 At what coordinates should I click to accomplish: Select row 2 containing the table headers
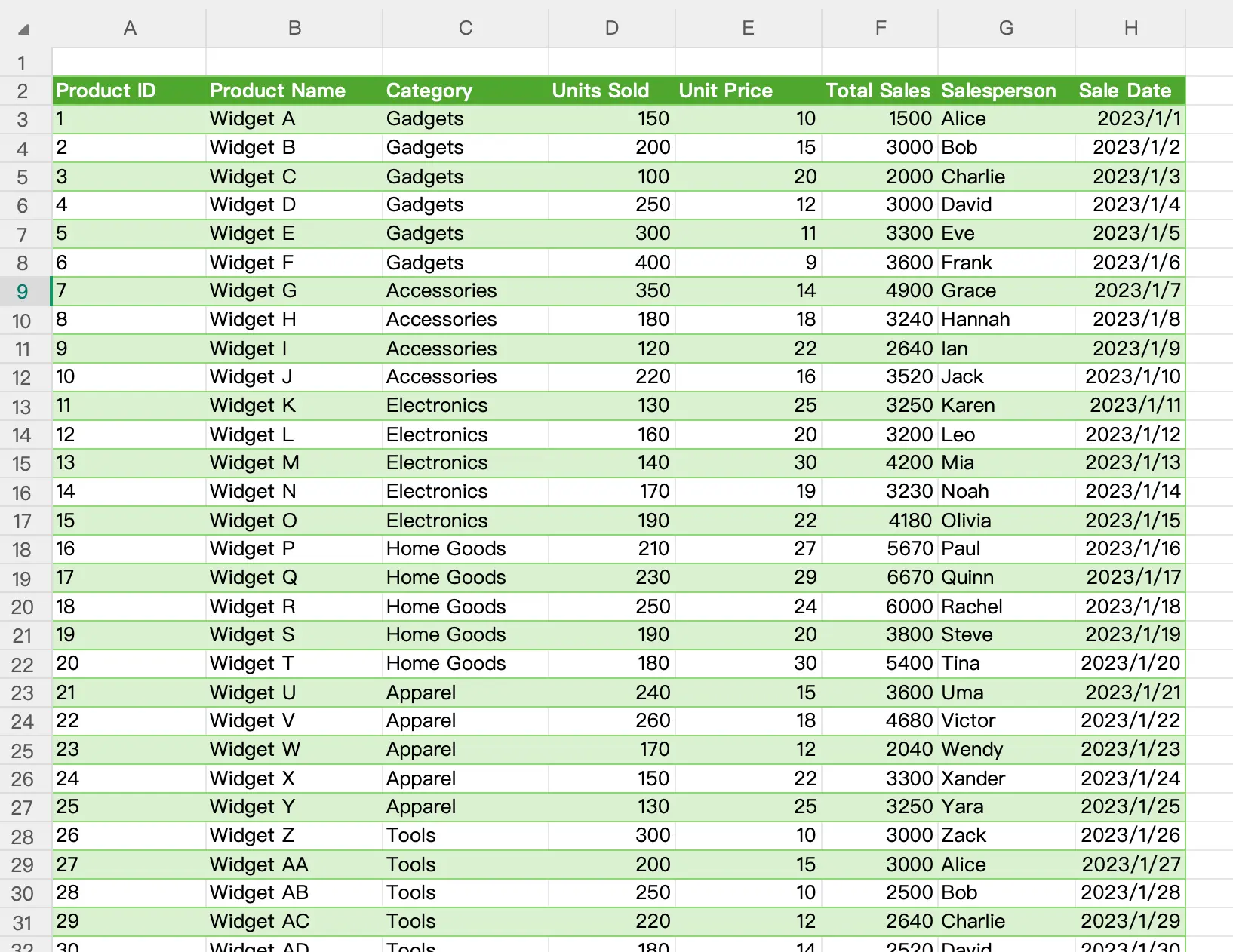[23, 91]
